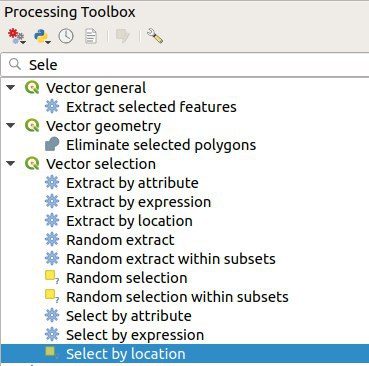
Task: Open the toolbox Options wrench icon
Action: (154, 36)
